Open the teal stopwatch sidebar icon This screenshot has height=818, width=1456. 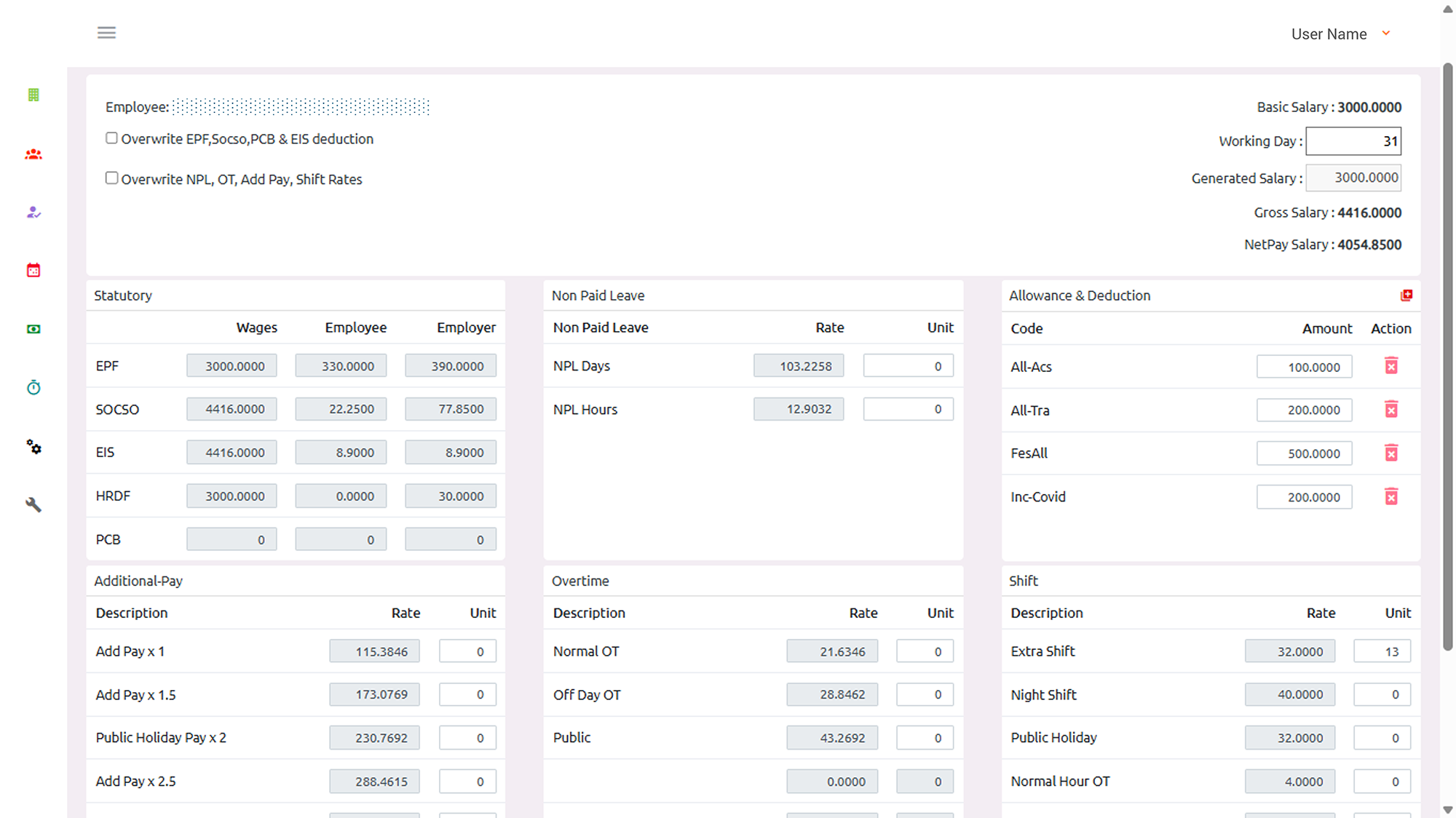[x=33, y=387]
